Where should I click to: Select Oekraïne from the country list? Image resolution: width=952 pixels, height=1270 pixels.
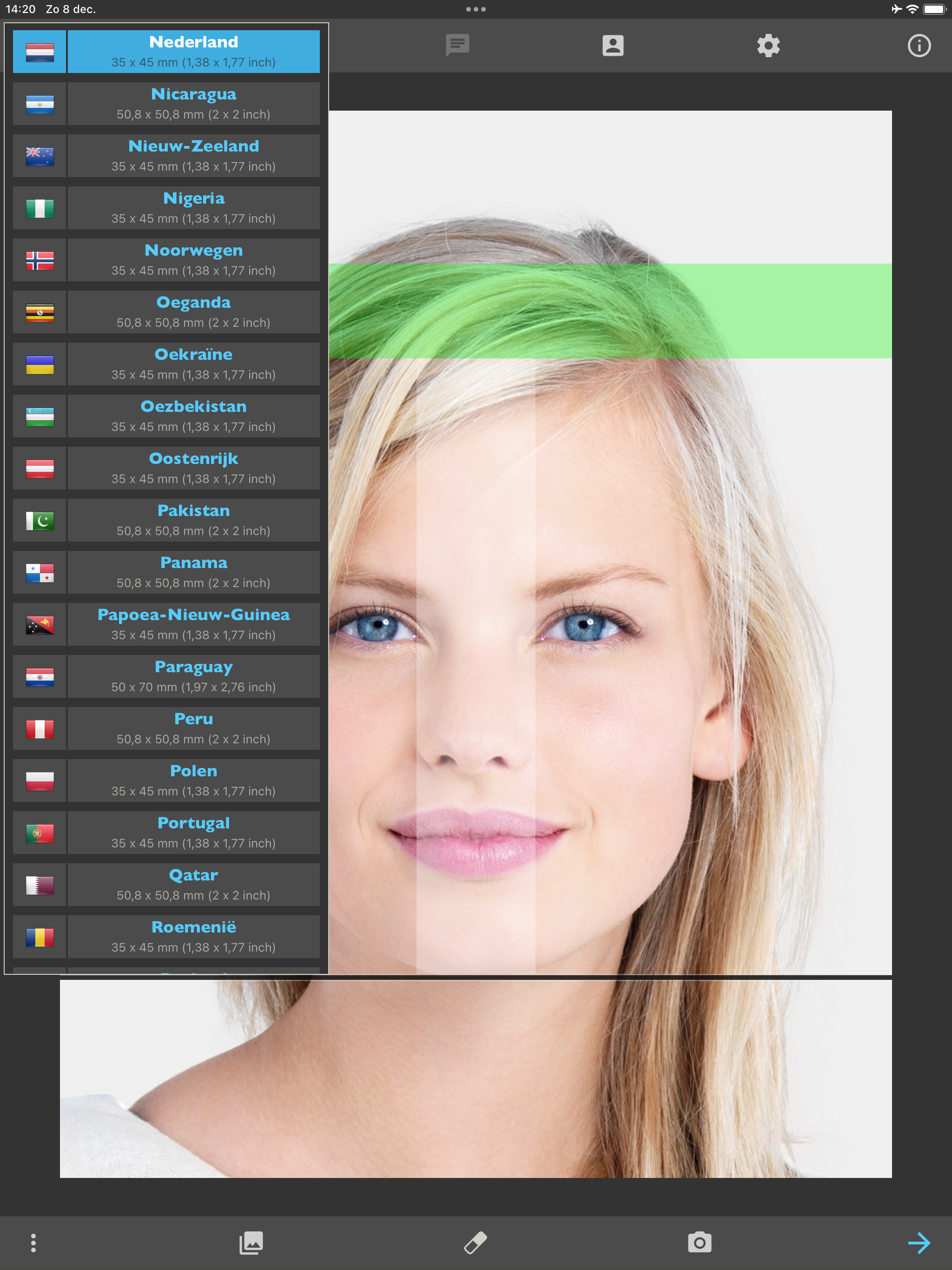pyautogui.click(x=193, y=364)
